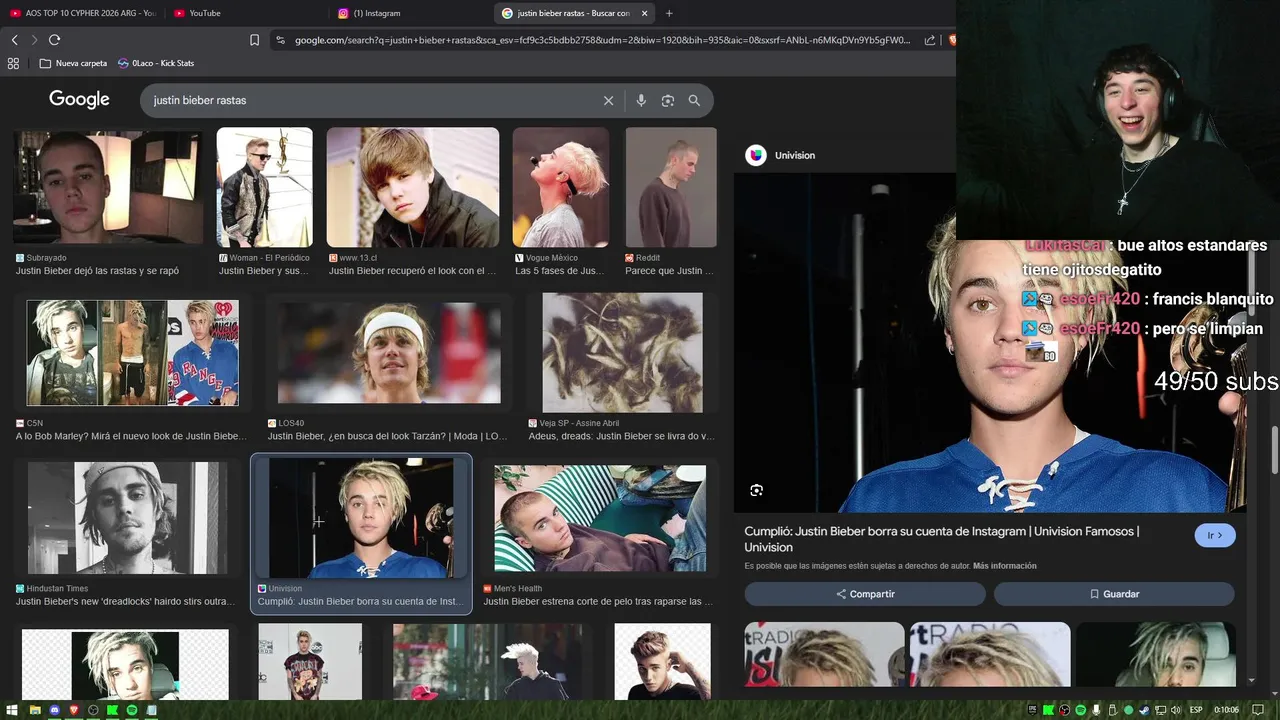Search inside image with preview Lens icon
The width and height of the screenshot is (1280, 720).
pyautogui.click(x=756, y=490)
